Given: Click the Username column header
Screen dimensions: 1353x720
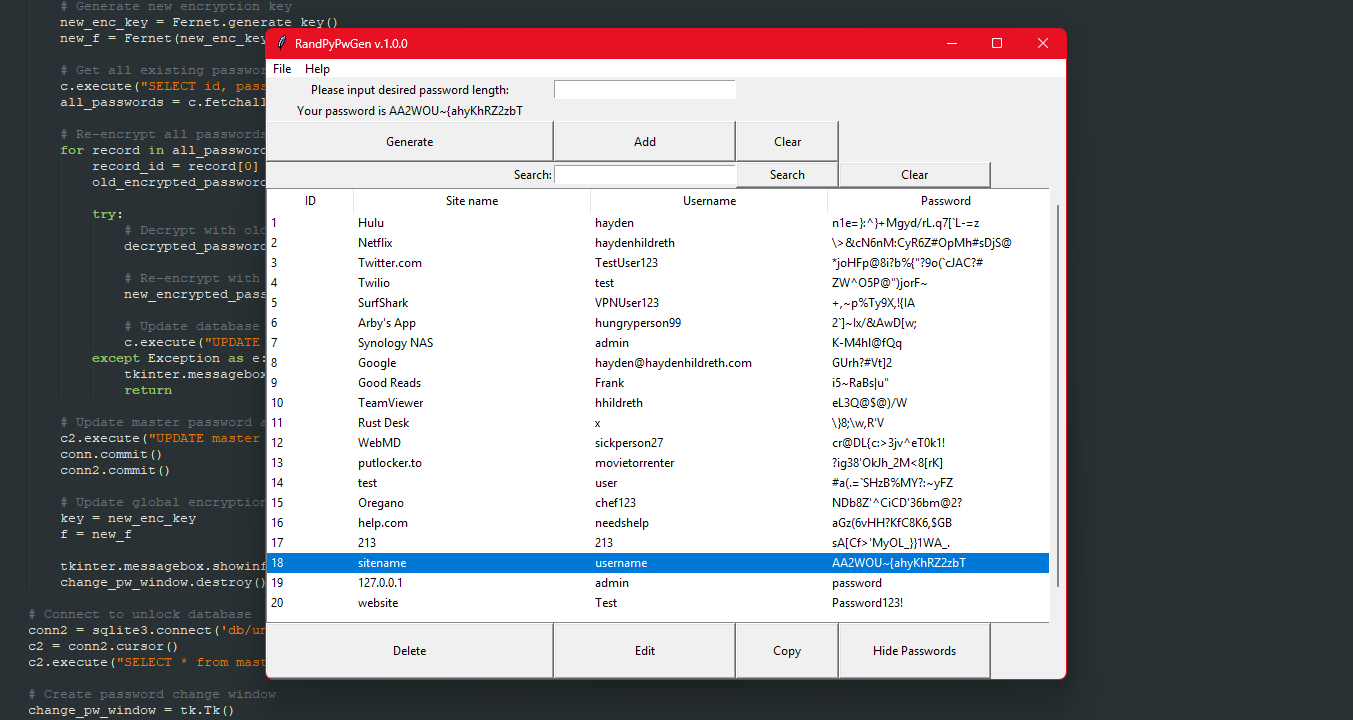Looking at the screenshot, I should pos(709,201).
